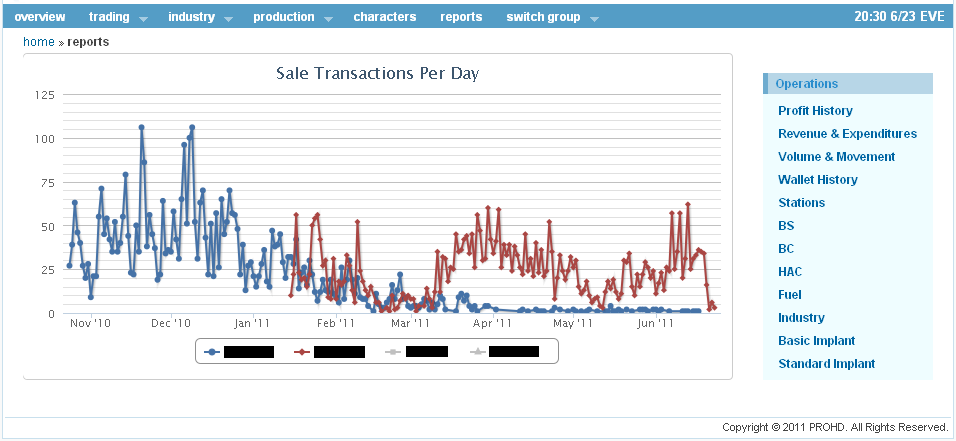View the Volume & Movement report
This screenshot has height=441, width=956.
coord(836,157)
